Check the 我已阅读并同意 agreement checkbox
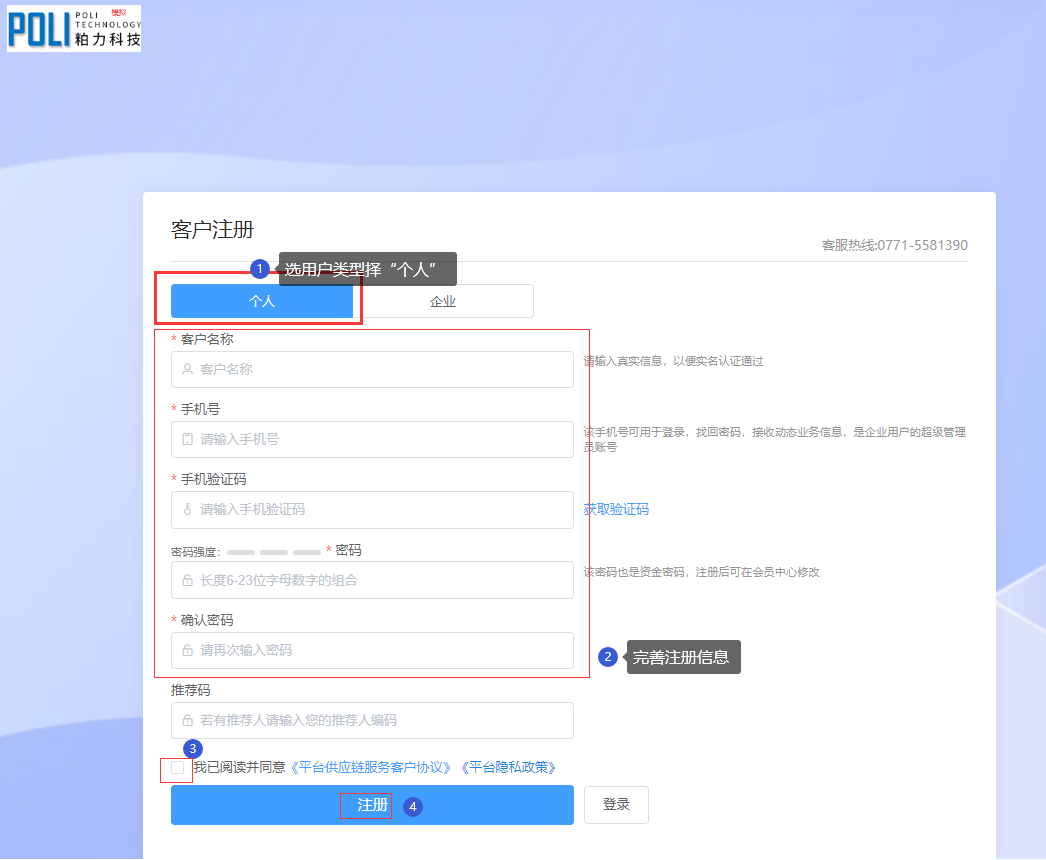Viewport: 1046px width, 860px height. point(177,768)
